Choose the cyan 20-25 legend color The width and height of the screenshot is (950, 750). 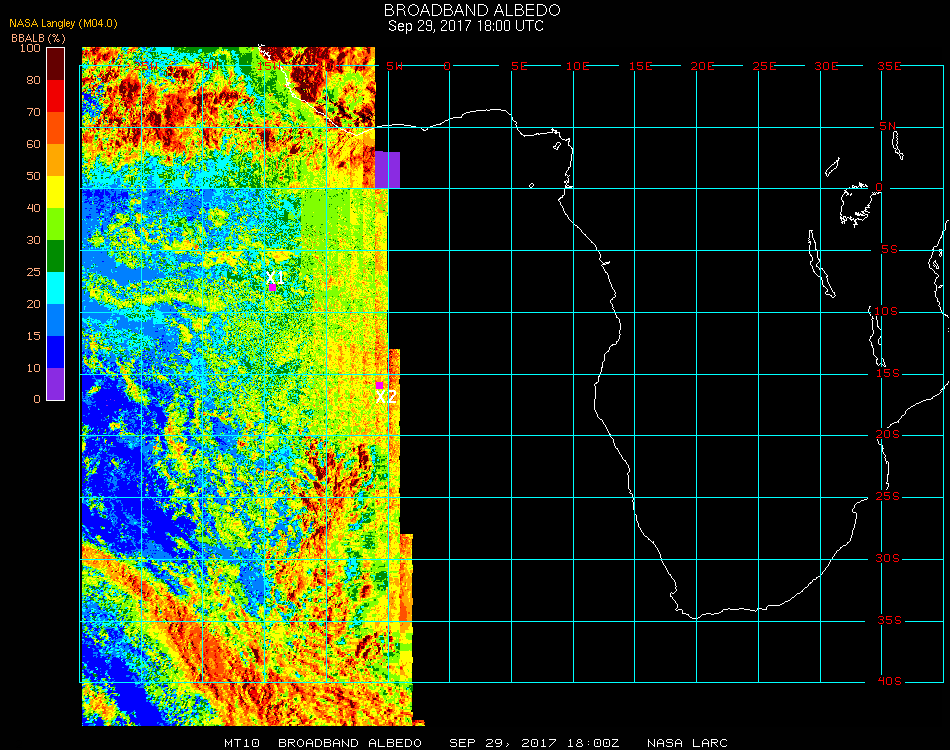pos(56,287)
